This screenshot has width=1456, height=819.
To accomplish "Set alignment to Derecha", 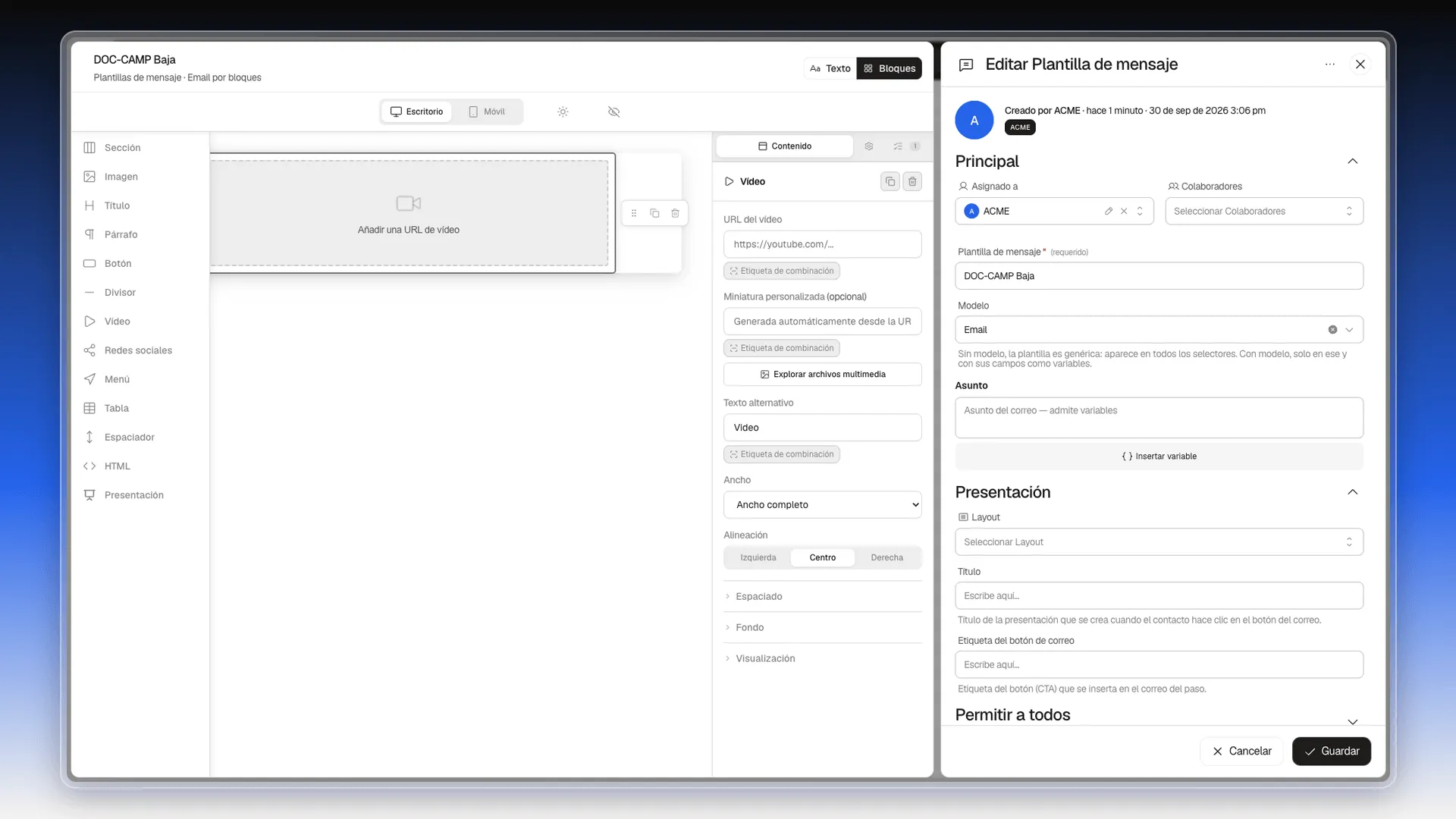I will 887,557.
